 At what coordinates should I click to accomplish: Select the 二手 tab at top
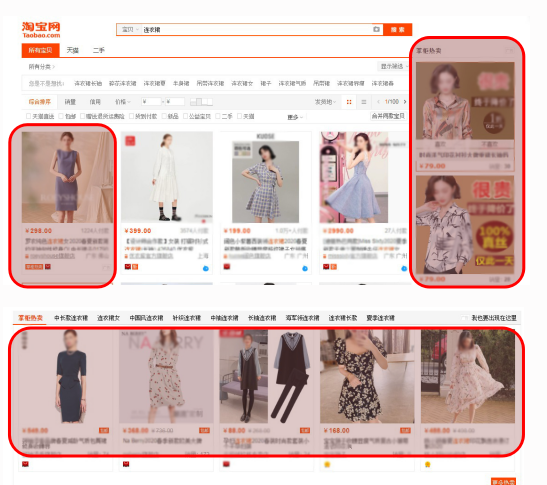pyautogui.click(x=99, y=50)
